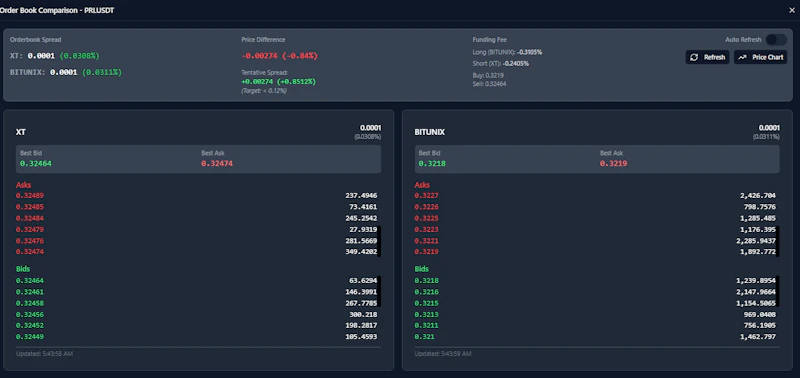Click XT bid quantity 105.4593
The height and width of the screenshot is (378, 800).
click(361, 337)
